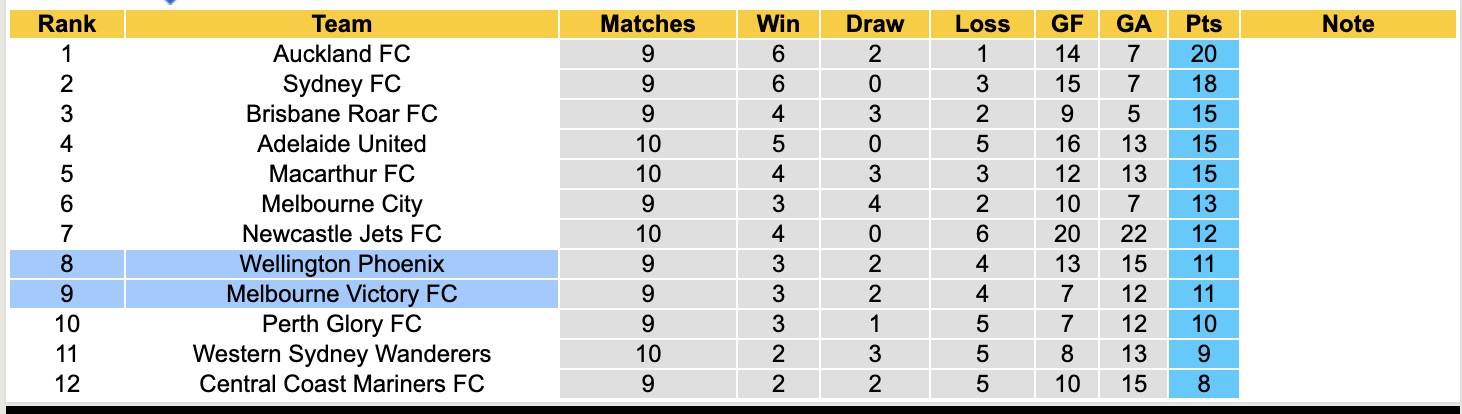Open the Auckland FC team name
The width and height of the screenshot is (1462, 414).
(x=342, y=54)
